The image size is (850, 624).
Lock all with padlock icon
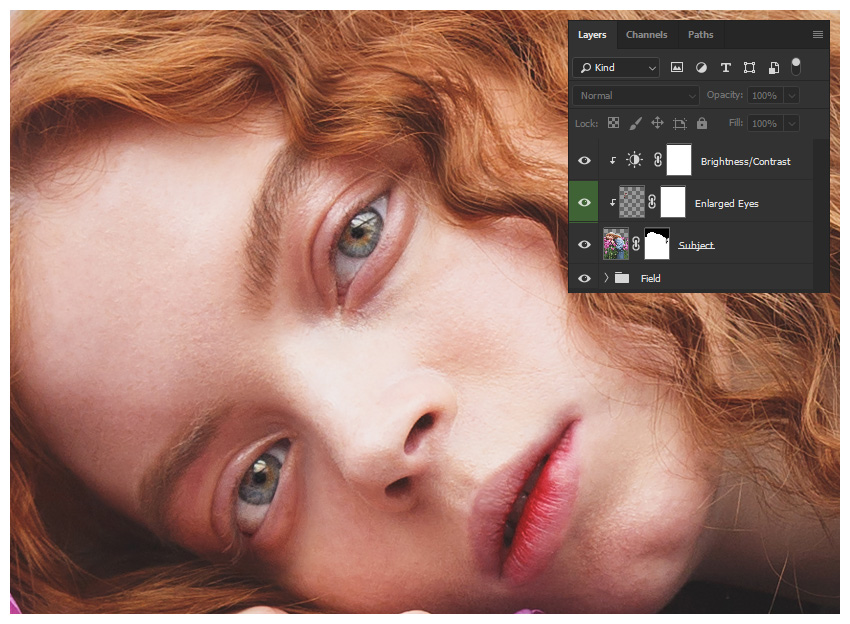tap(701, 123)
